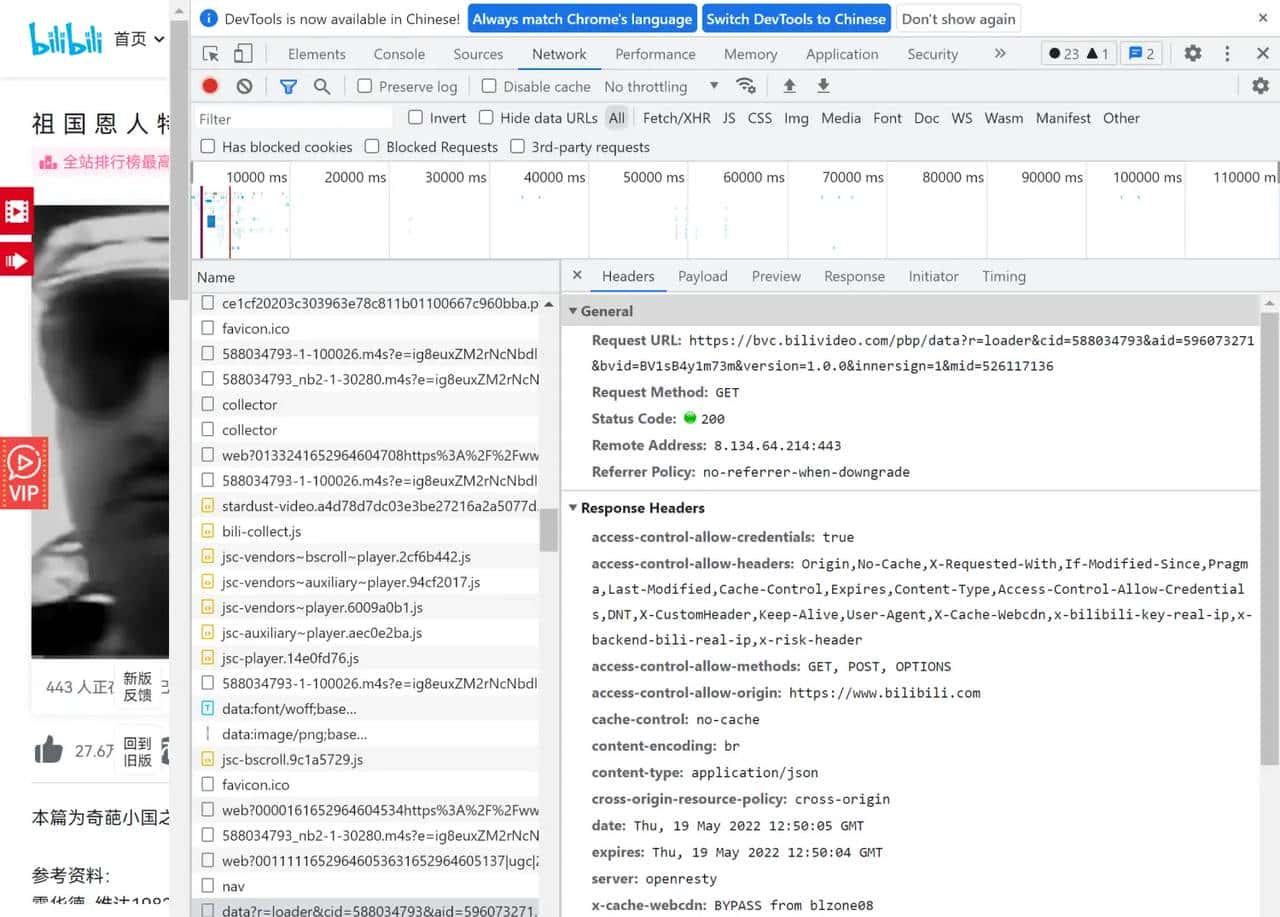
Task: Click Switch DevTools to Chinese button
Action: point(796,18)
